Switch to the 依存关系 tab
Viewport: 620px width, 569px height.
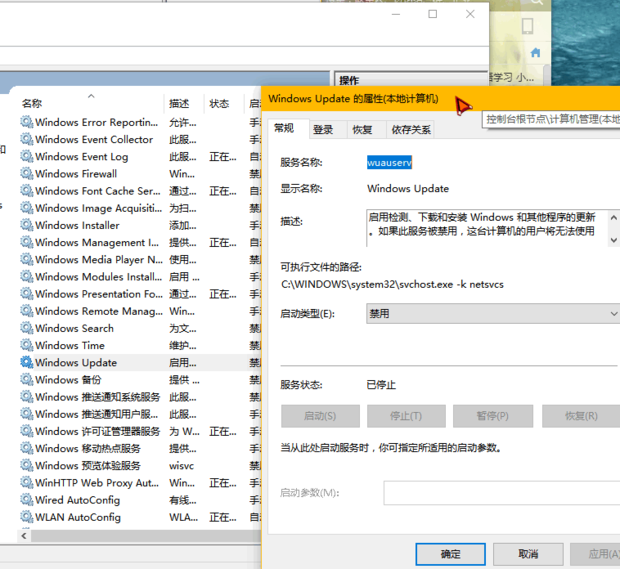(411, 129)
